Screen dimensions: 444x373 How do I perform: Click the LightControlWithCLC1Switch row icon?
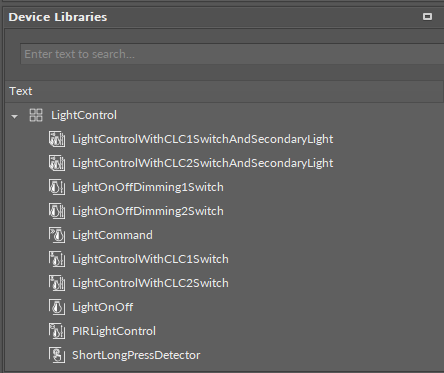pos(57,259)
